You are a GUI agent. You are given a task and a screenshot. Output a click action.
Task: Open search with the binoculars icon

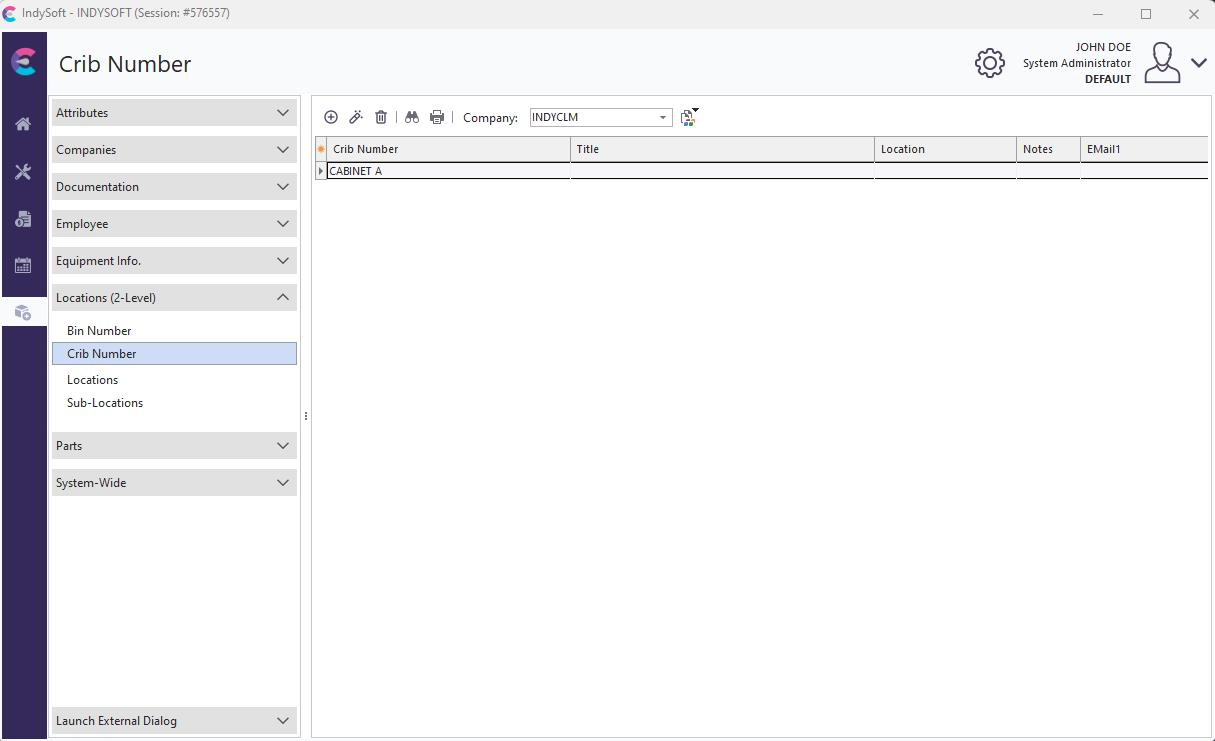point(412,117)
